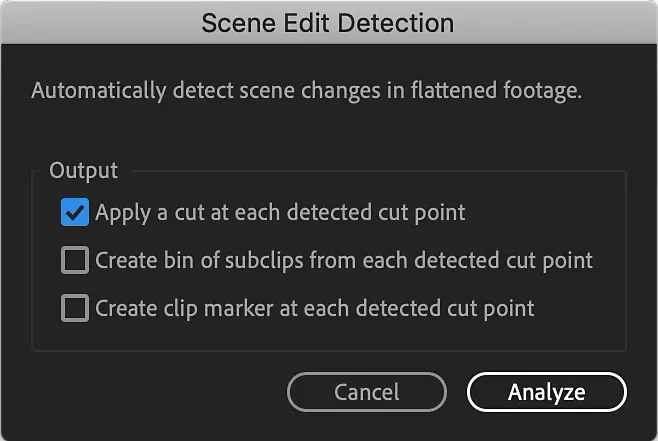Click the blue checkmark icon
The width and height of the screenshot is (658, 441).
pos(75,213)
